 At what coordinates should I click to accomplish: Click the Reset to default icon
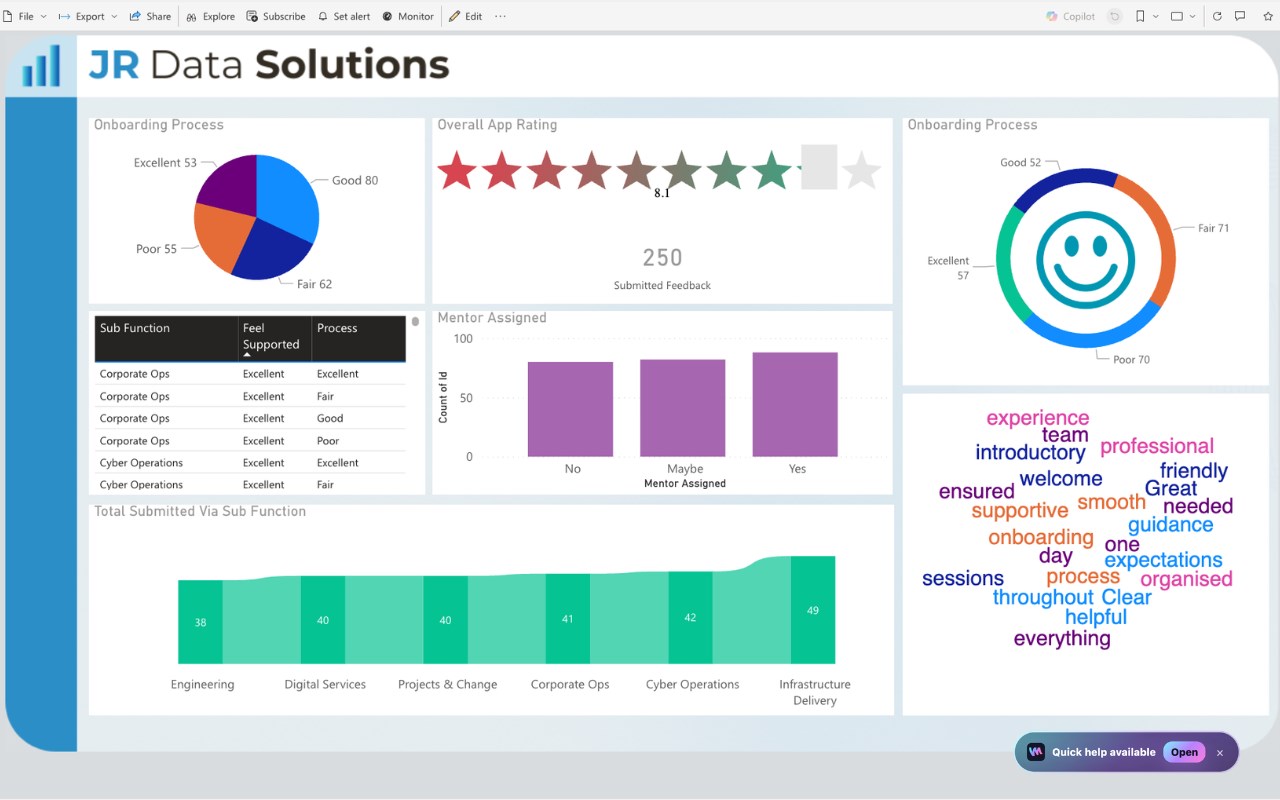1114,16
